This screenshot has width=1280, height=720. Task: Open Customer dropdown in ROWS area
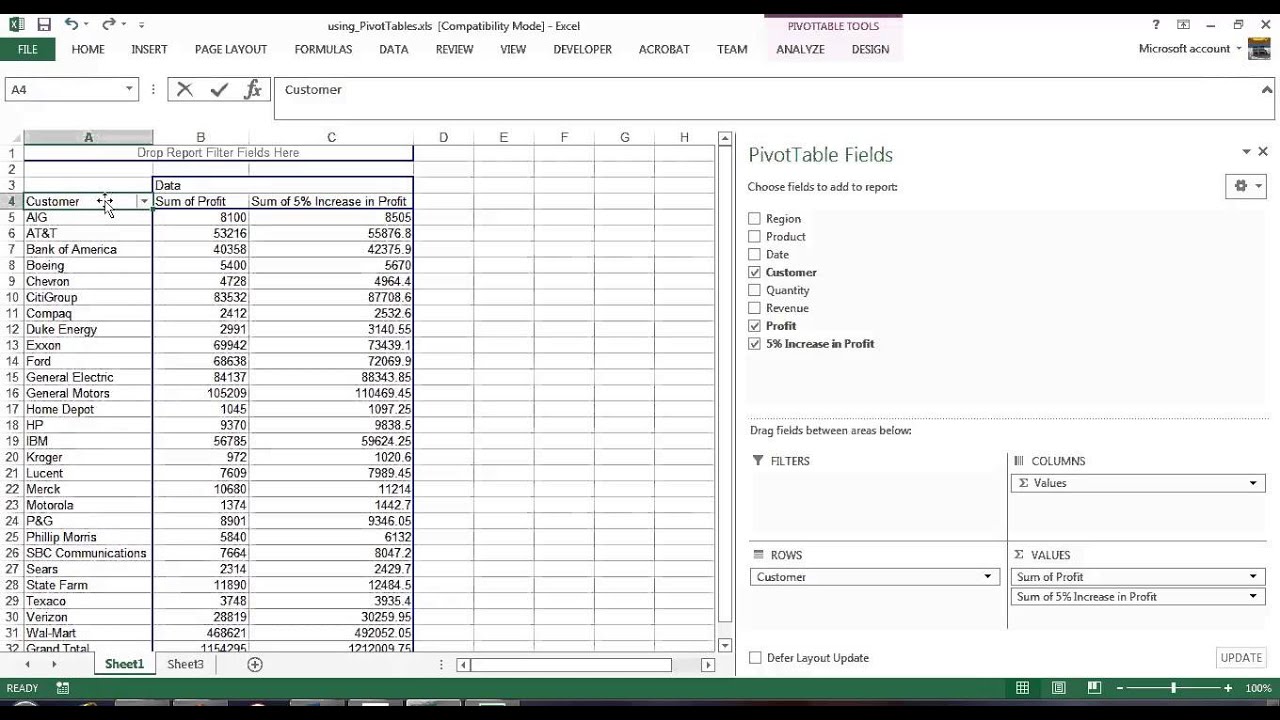click(988, 577)
